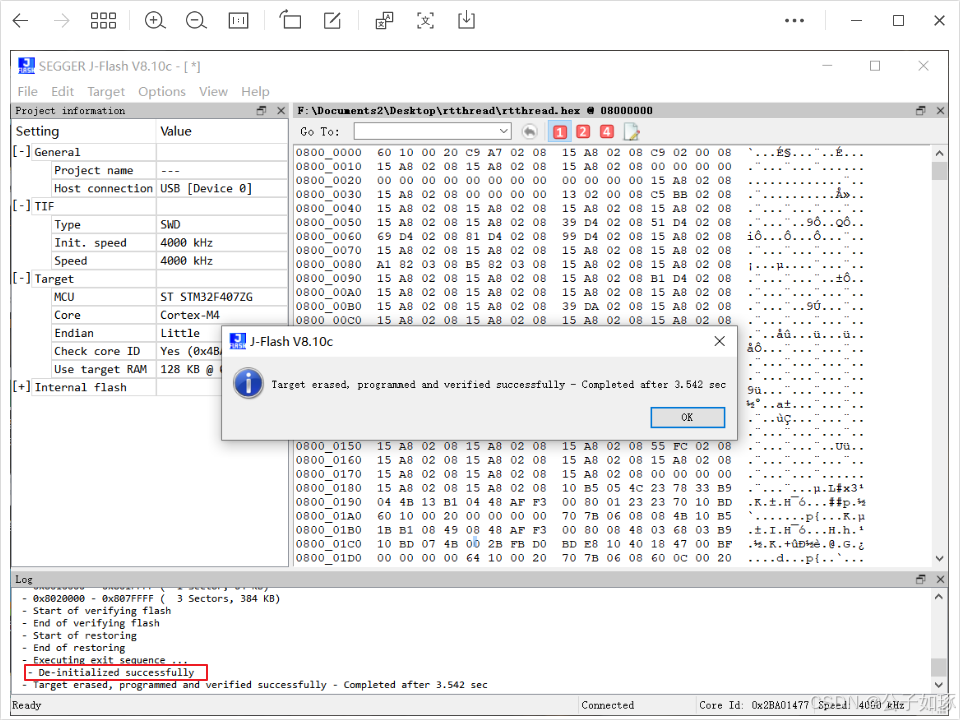Click inside the Go To input field
This screenshot has height=720, width=960.
(425, 131)
